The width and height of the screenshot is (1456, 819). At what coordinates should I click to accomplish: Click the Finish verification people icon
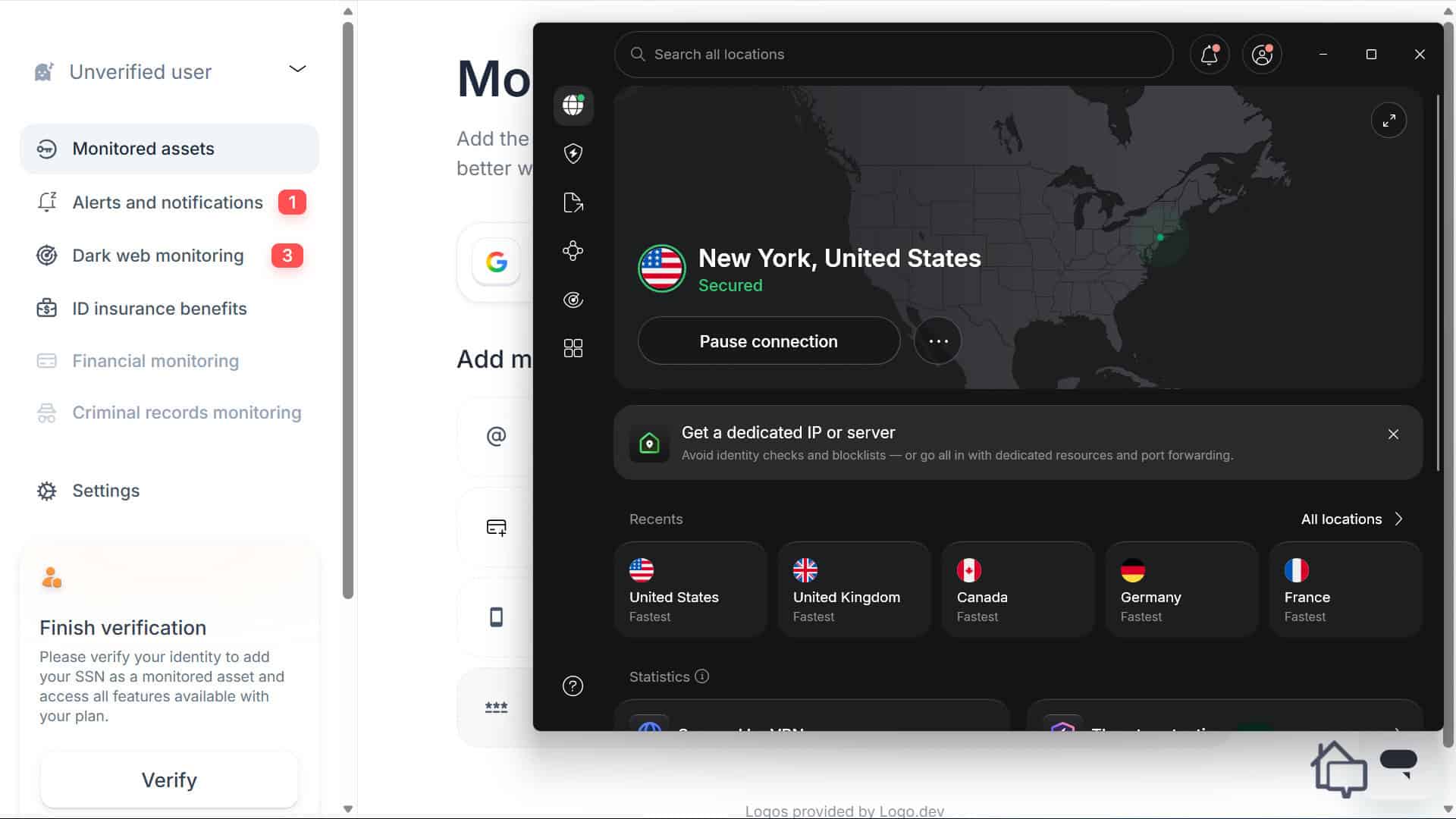52,578
